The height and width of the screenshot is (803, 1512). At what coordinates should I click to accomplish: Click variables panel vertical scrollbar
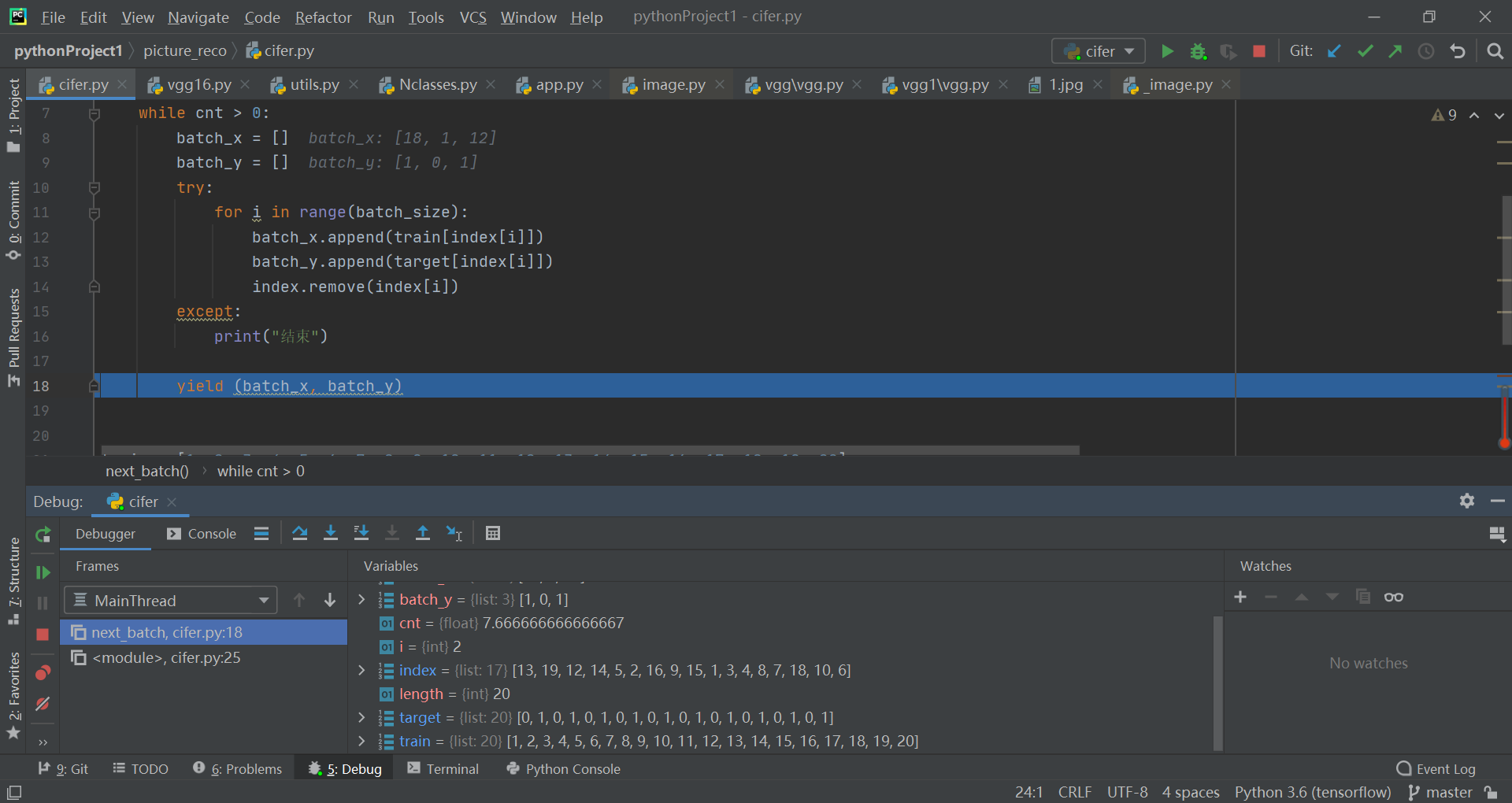pos(1217,682)
